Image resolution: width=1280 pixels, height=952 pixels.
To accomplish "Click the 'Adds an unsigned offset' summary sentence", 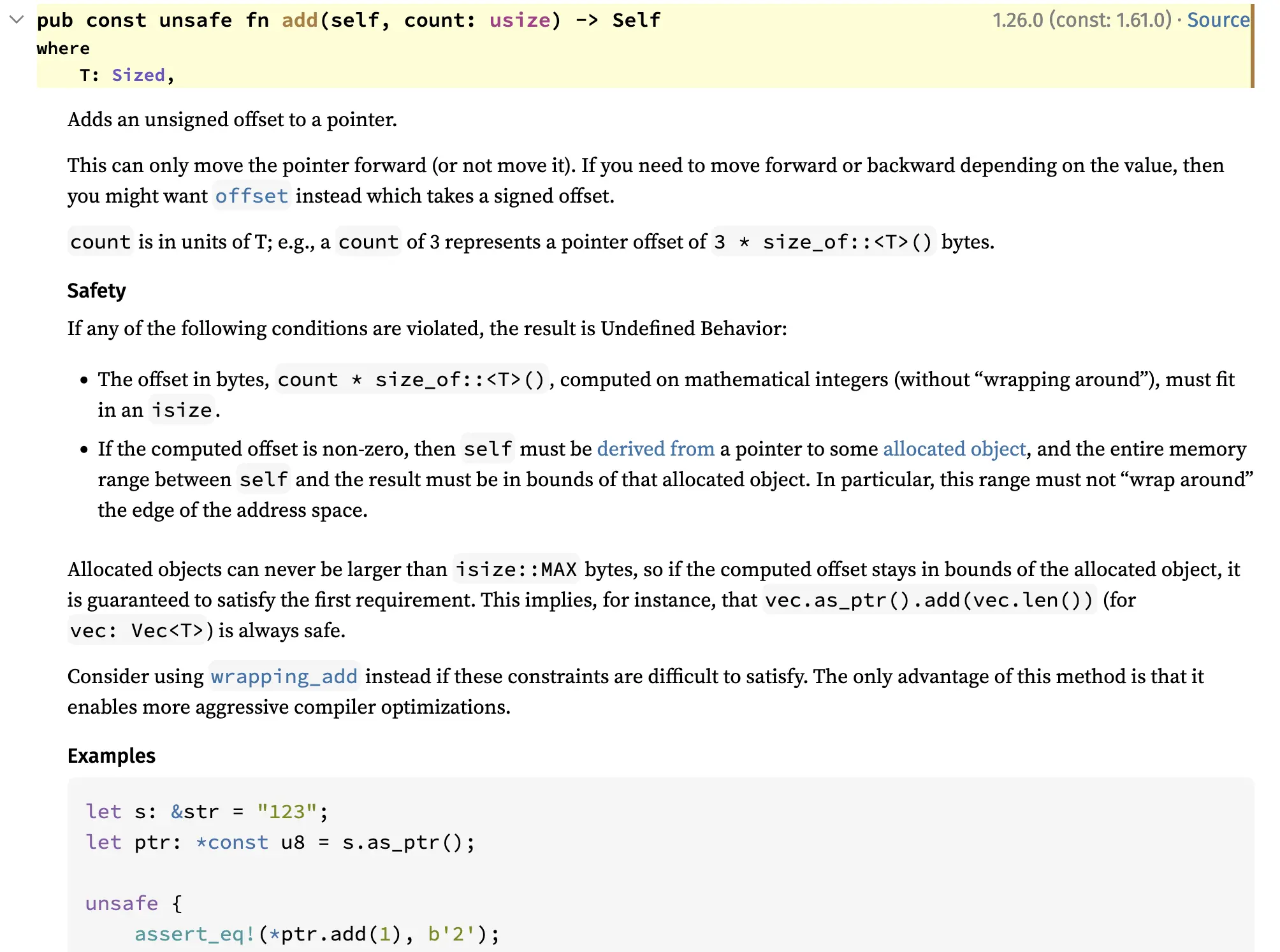I will click(232, 120).
